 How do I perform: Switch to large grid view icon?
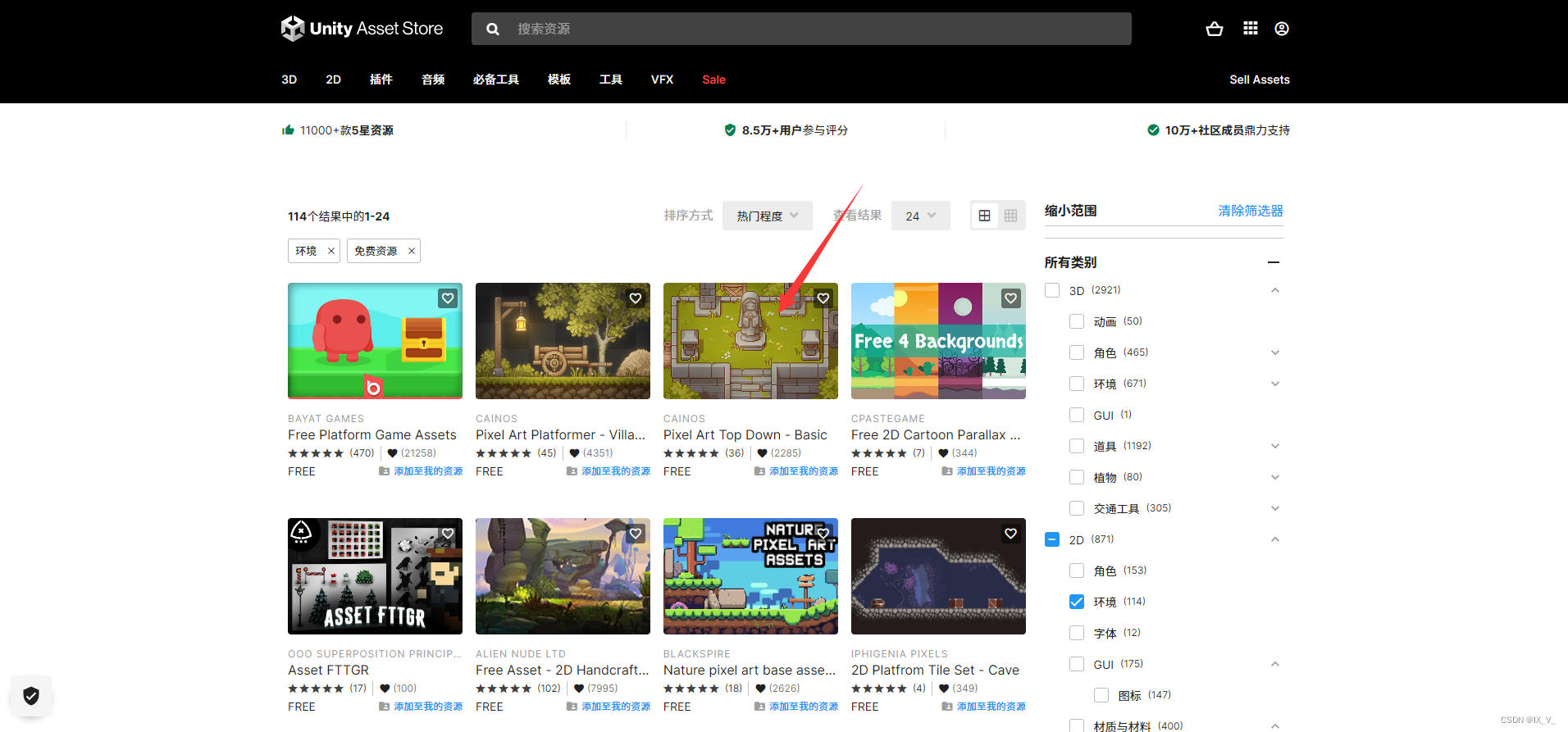pos(984,216)
